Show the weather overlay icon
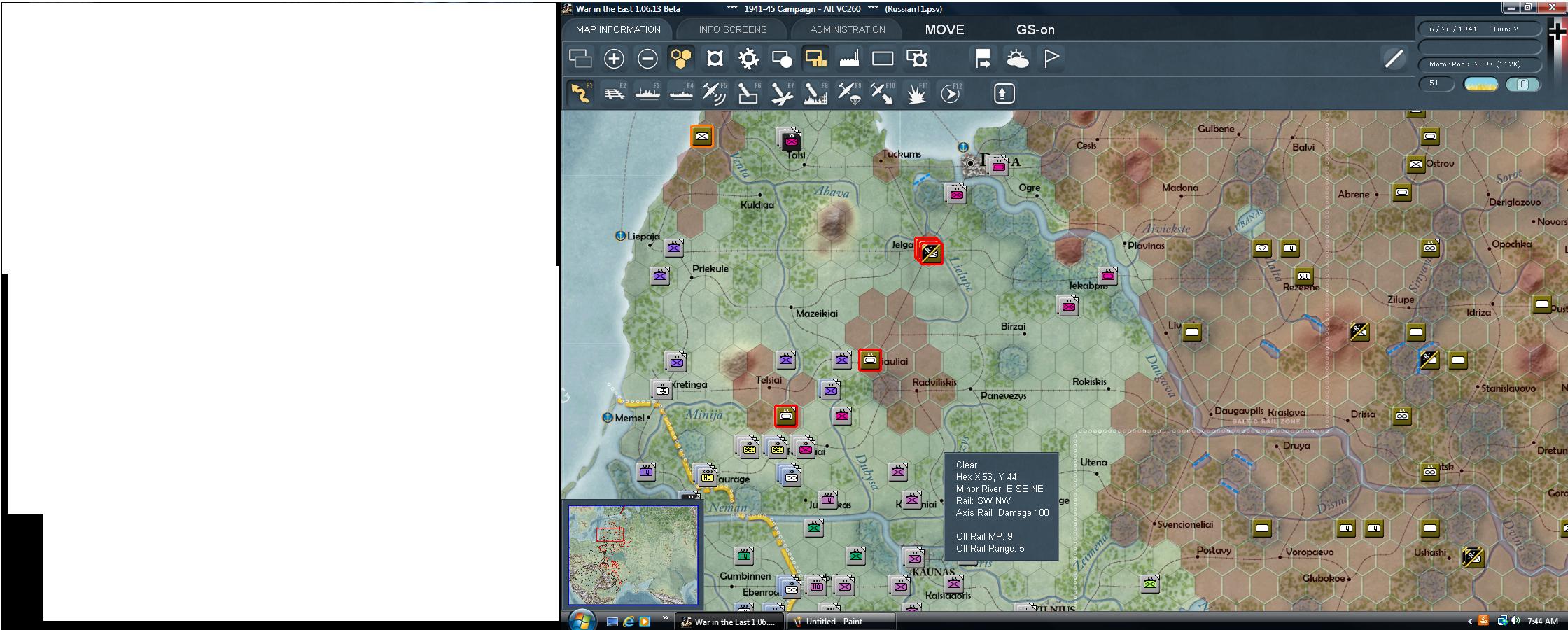Viewport: 1568px width, 630px height. click(x=1017, y=58)
